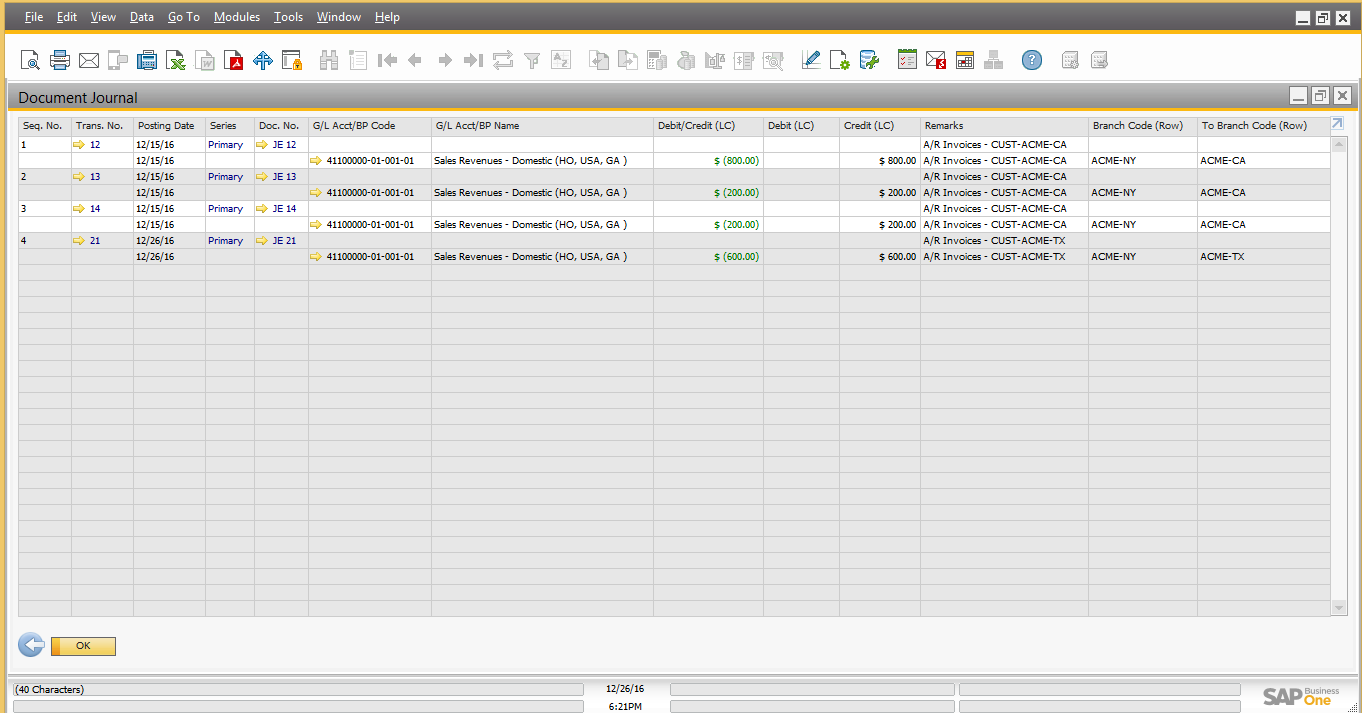Screen dimensions: 1362x713
Task: Expand the table using the top-right arrow icon
Action: tap(1338, 124)
